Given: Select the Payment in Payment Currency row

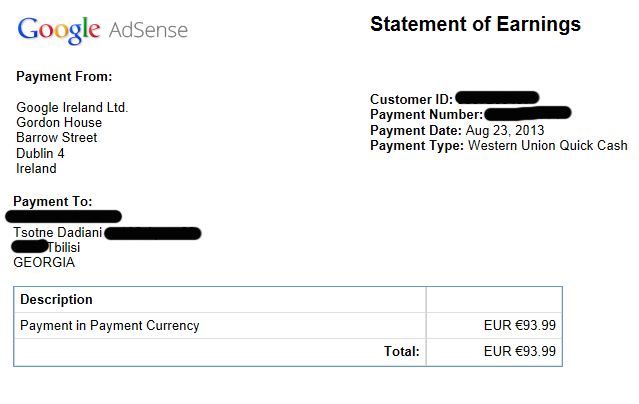Looking at the screenshot, I should [110, 325].
